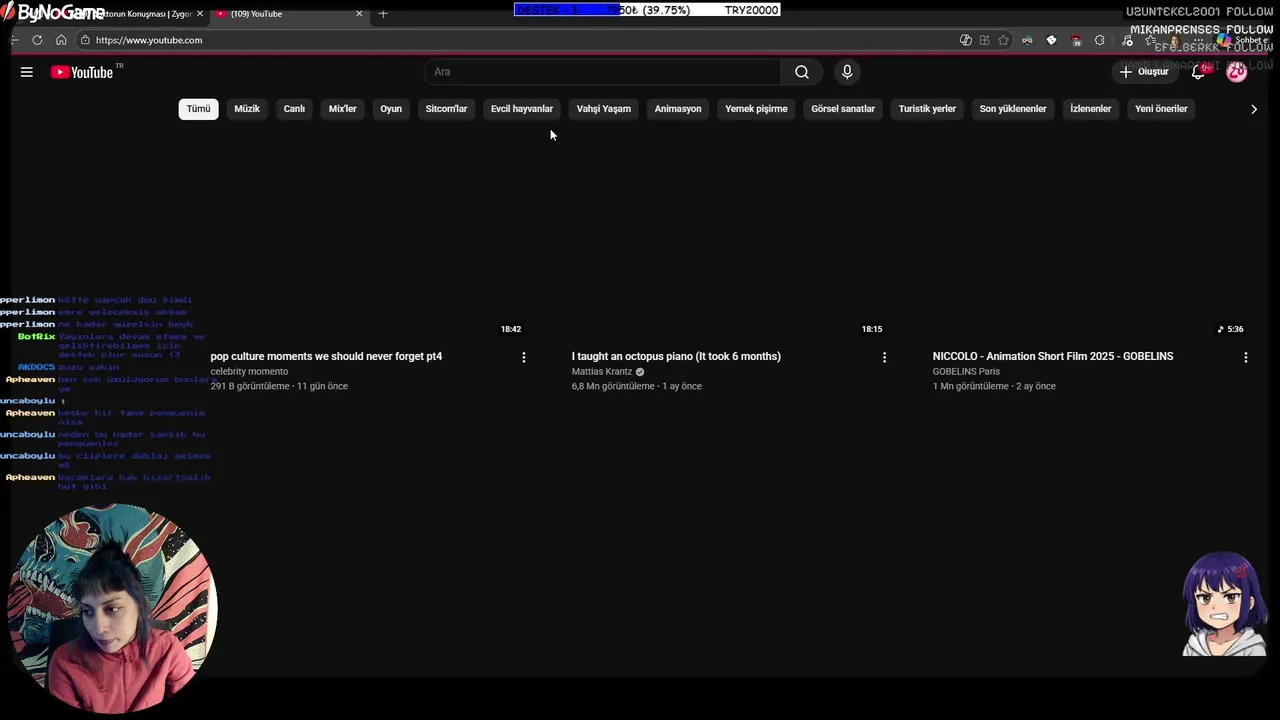This screenshot has height=720, width=1280.
Task: Select the Evcil hayvanlar chip
Action: (522, 109)
